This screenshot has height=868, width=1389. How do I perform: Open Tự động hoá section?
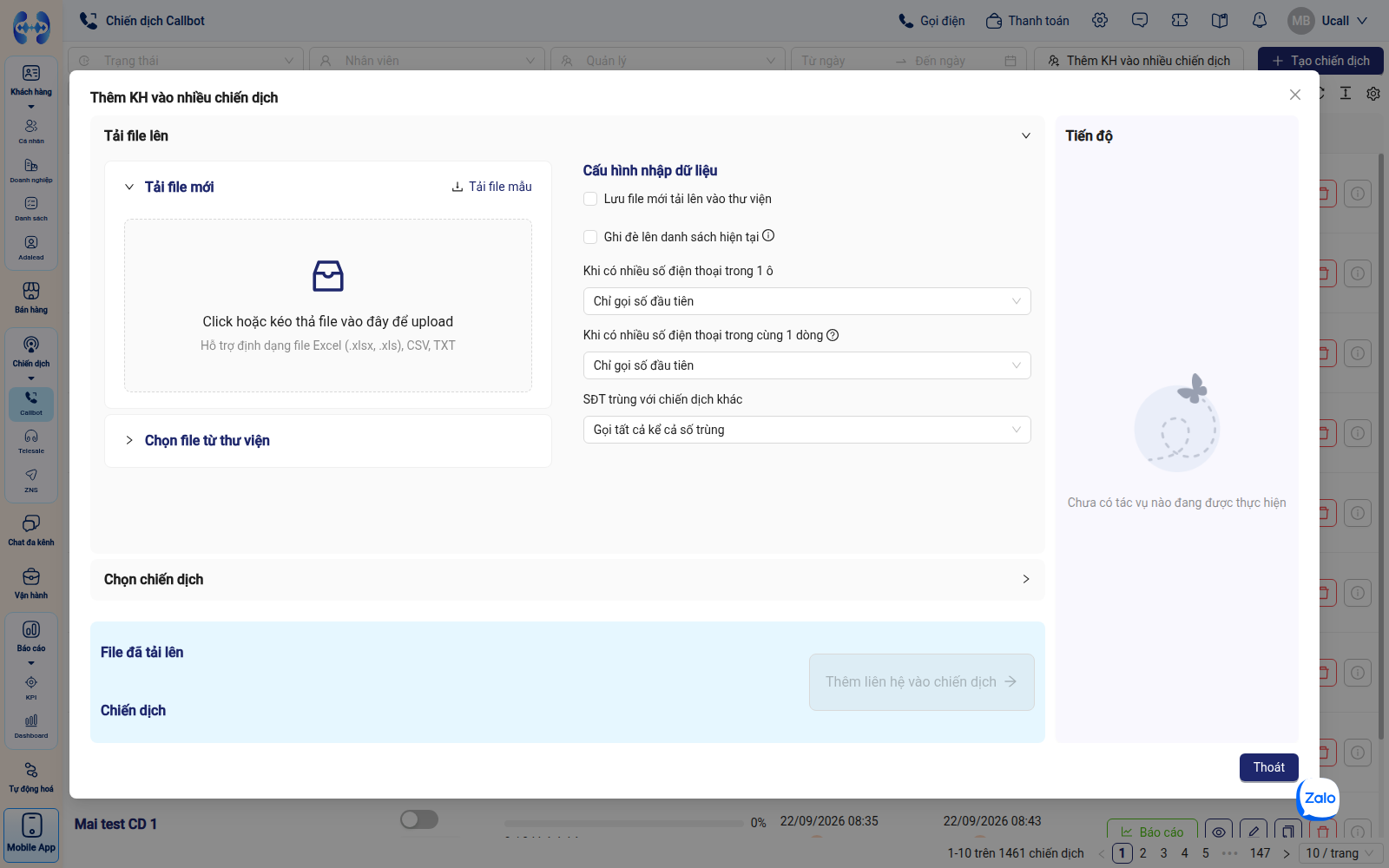pyautogui.click(x=31, y=777)
